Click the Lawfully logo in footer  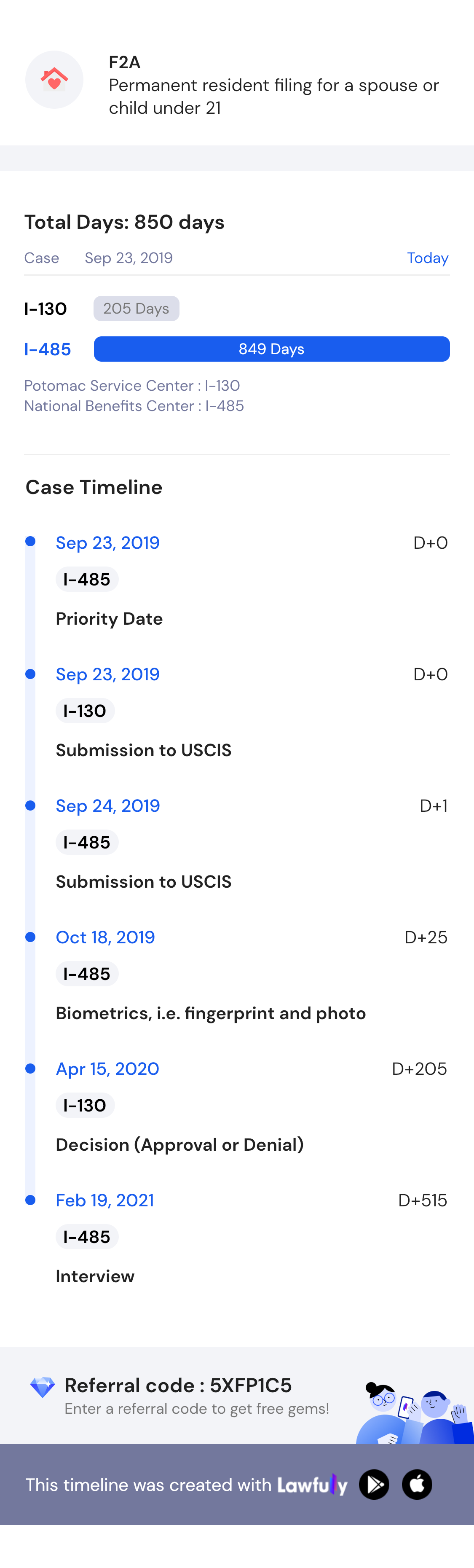tap(312, 1485)
